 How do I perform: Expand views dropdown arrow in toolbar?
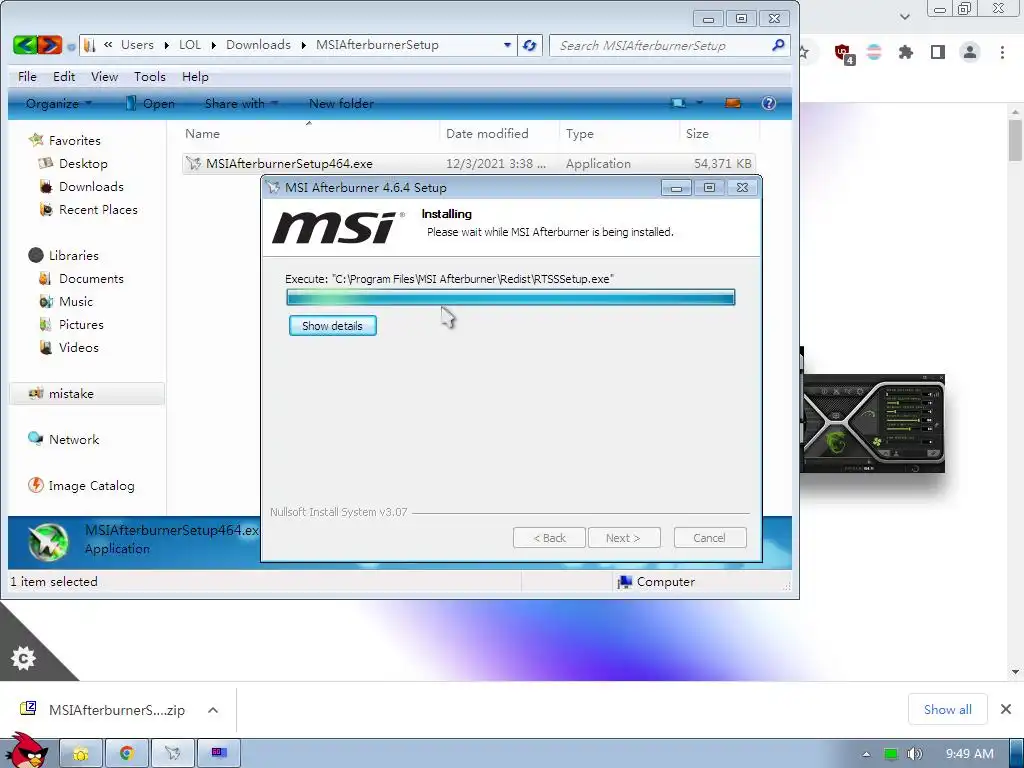pos(699,103)
